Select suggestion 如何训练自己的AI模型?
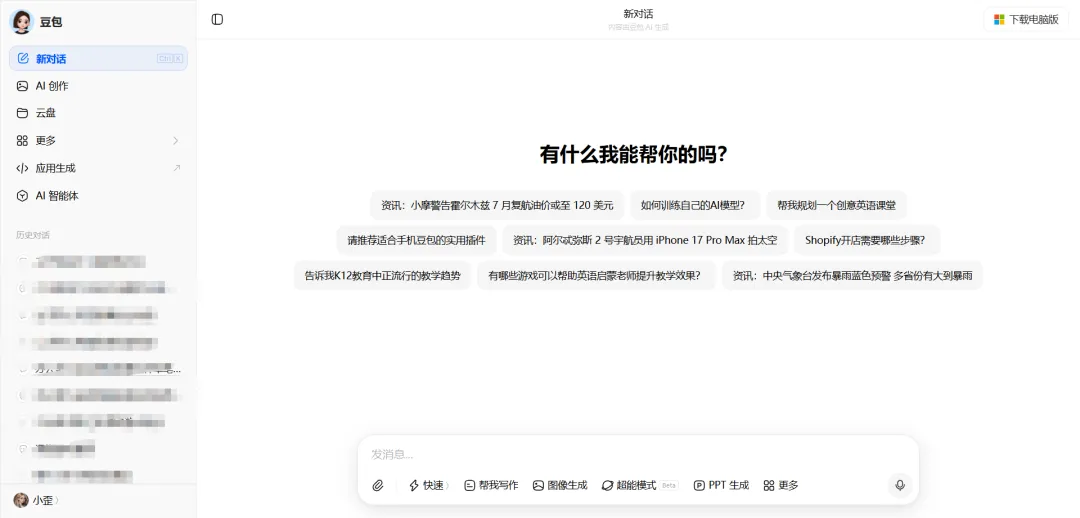Viewport: 1080px width, 518px height. coord(695,205)
